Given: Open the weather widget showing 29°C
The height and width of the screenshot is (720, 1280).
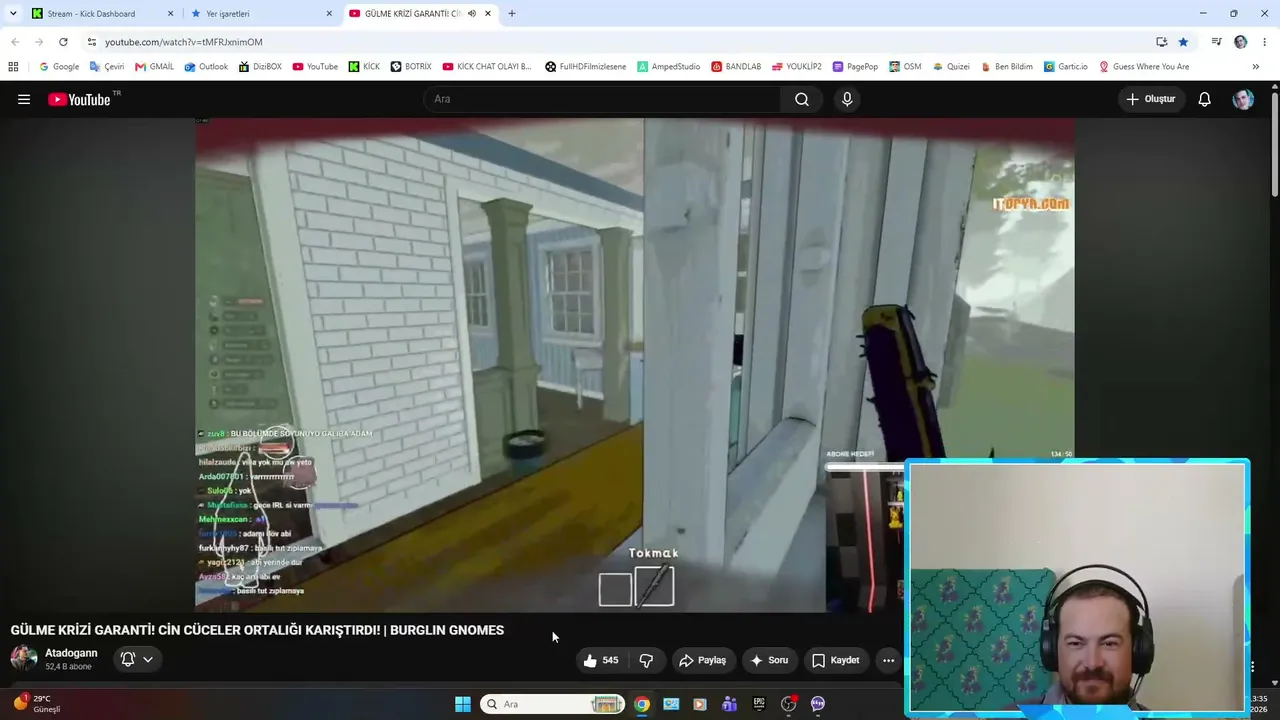Looking at the screenshot, I should (x=36, y=704).
